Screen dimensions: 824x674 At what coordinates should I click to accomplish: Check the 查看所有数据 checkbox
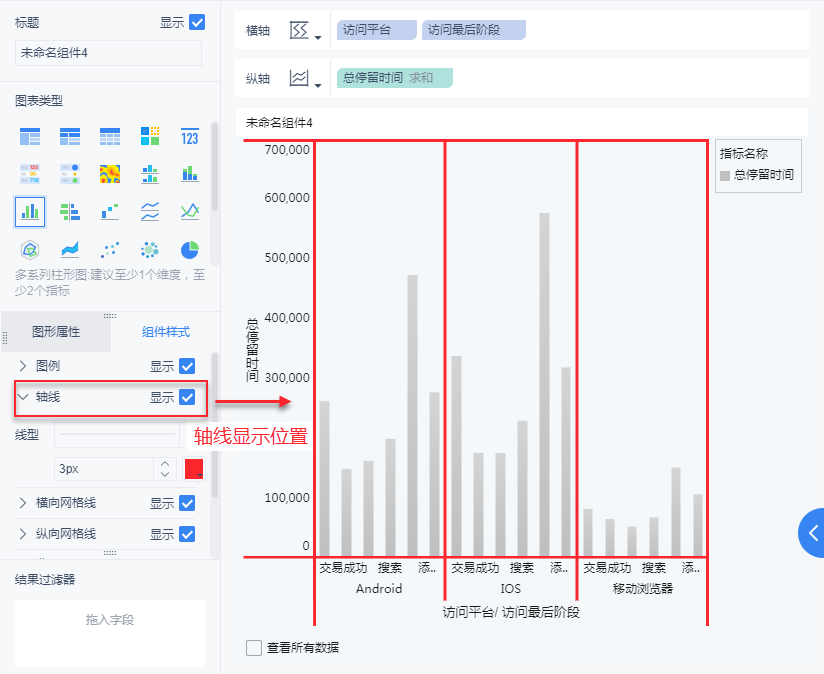[254, 648]
